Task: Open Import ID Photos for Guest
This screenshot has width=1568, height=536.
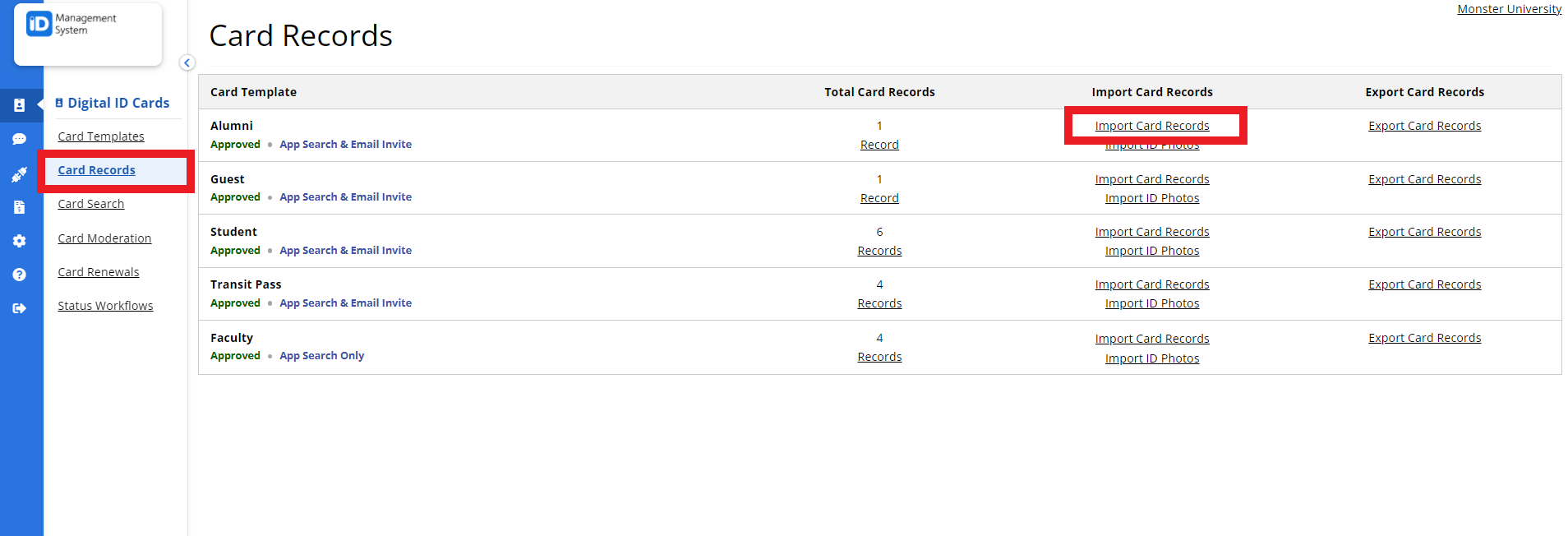Action: 1152,198
